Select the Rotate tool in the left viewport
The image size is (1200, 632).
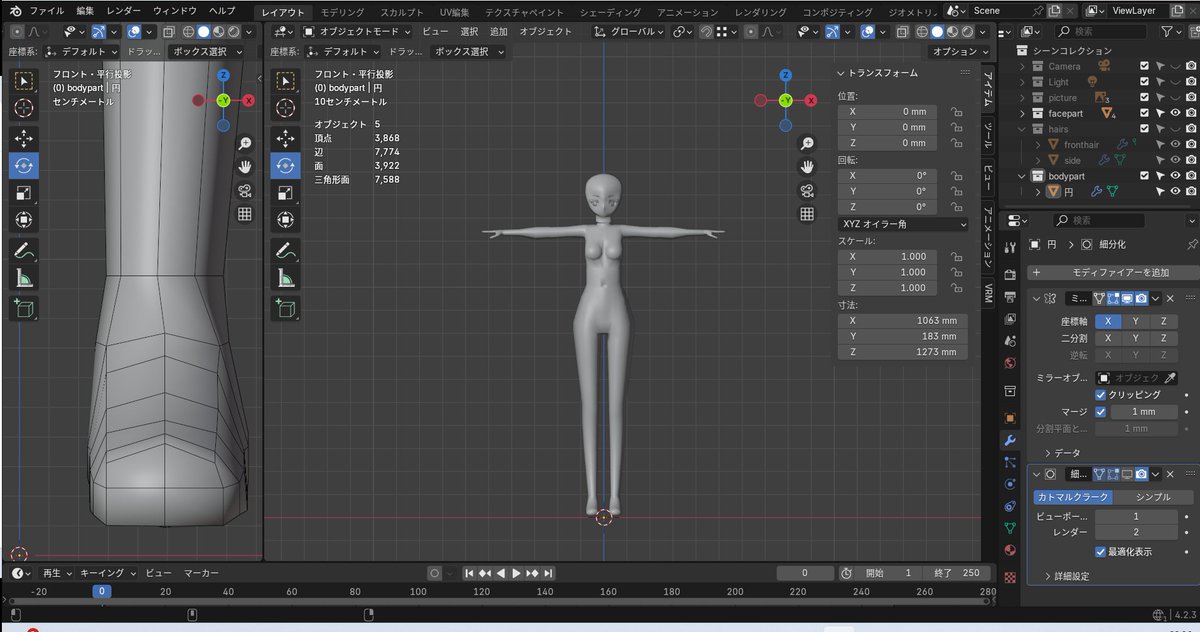click(23, 165)
